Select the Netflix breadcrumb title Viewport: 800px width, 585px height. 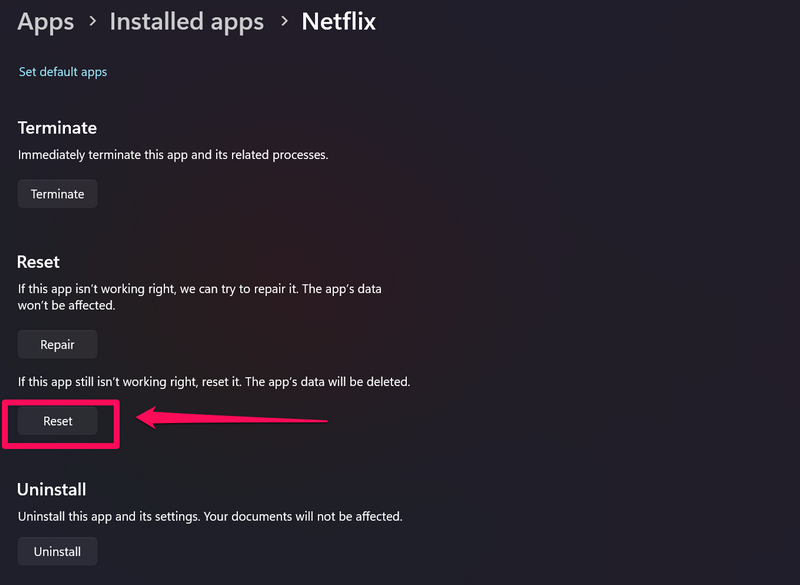click(339, 21)
